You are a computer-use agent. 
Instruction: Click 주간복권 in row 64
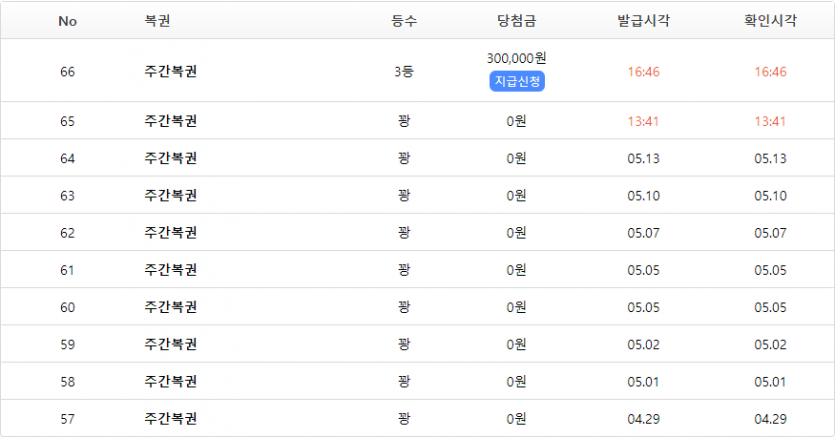(x=170, y=158)
